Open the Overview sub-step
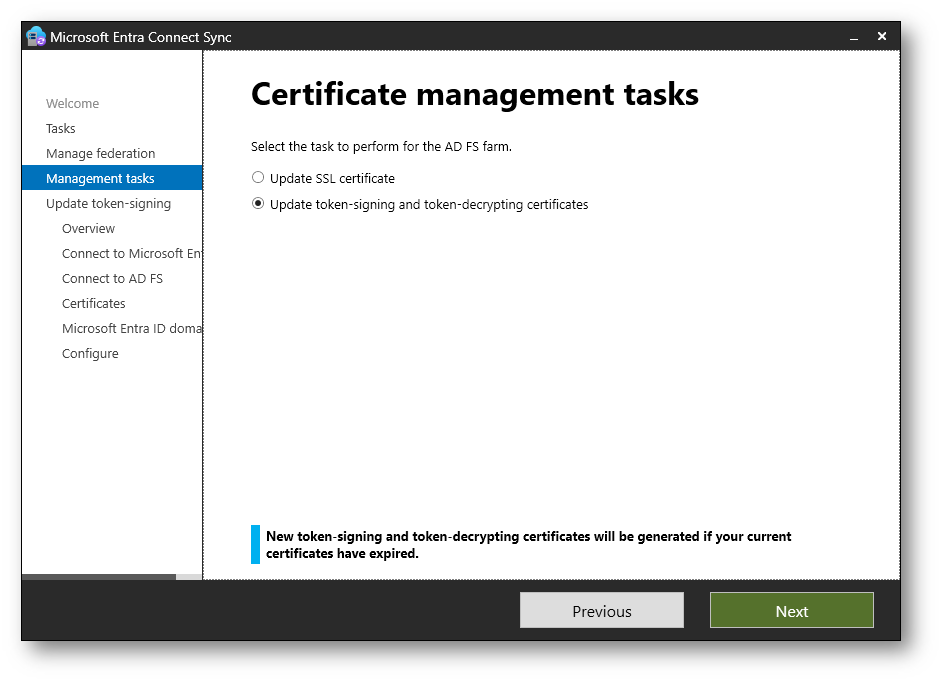Screen dimensions: 943x683 pos(88,228)
